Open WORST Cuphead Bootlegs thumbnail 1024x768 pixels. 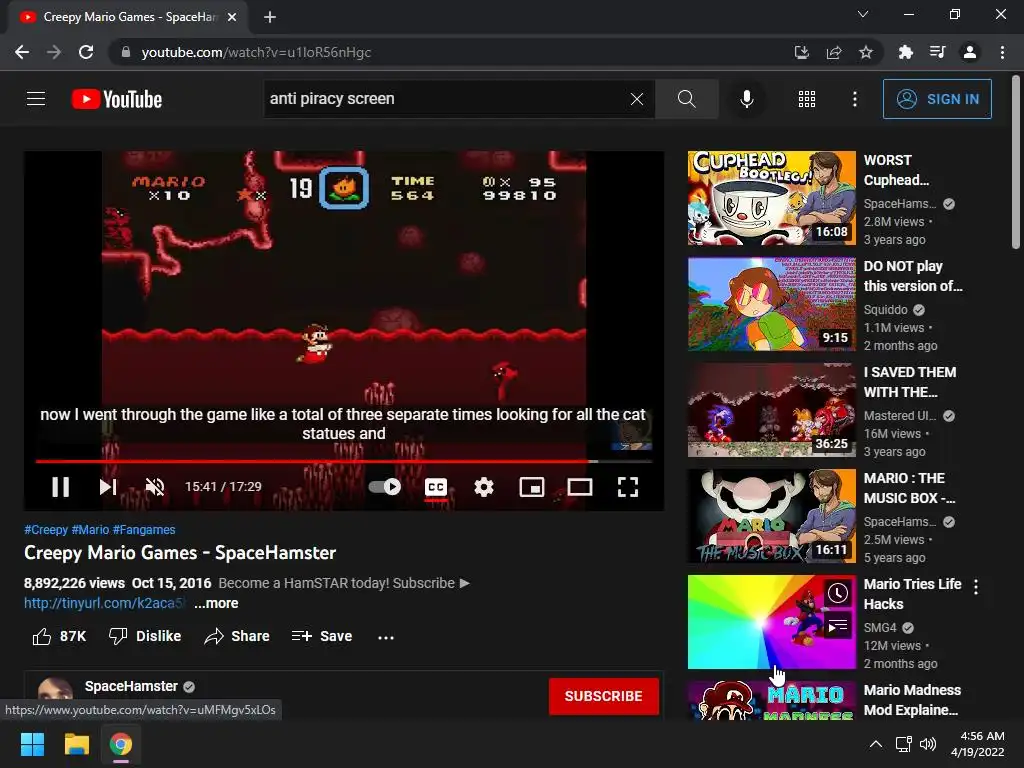pyautogui.click(x=771, y=198)
